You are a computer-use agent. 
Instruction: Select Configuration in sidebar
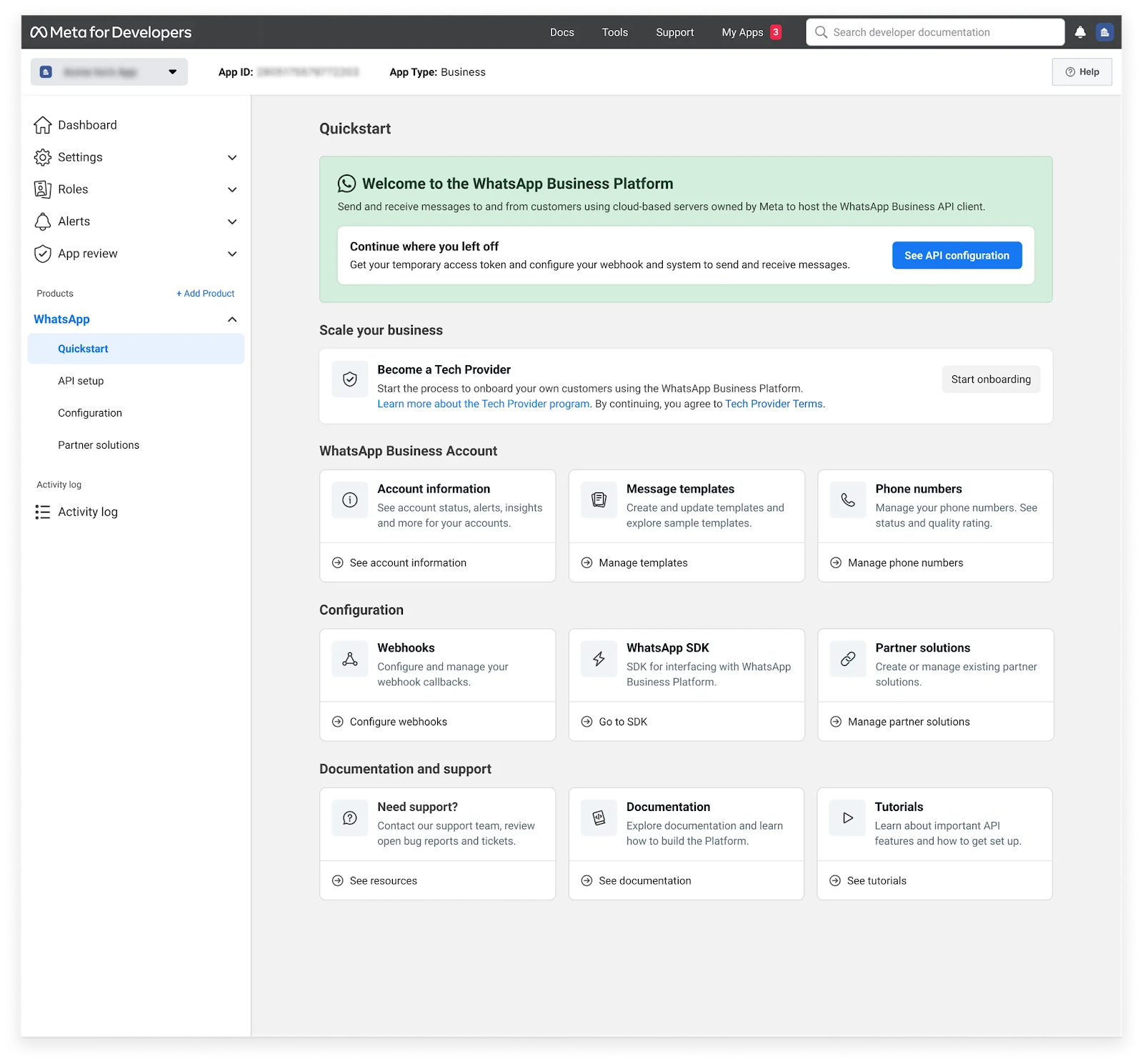click(x=90, y=413)
